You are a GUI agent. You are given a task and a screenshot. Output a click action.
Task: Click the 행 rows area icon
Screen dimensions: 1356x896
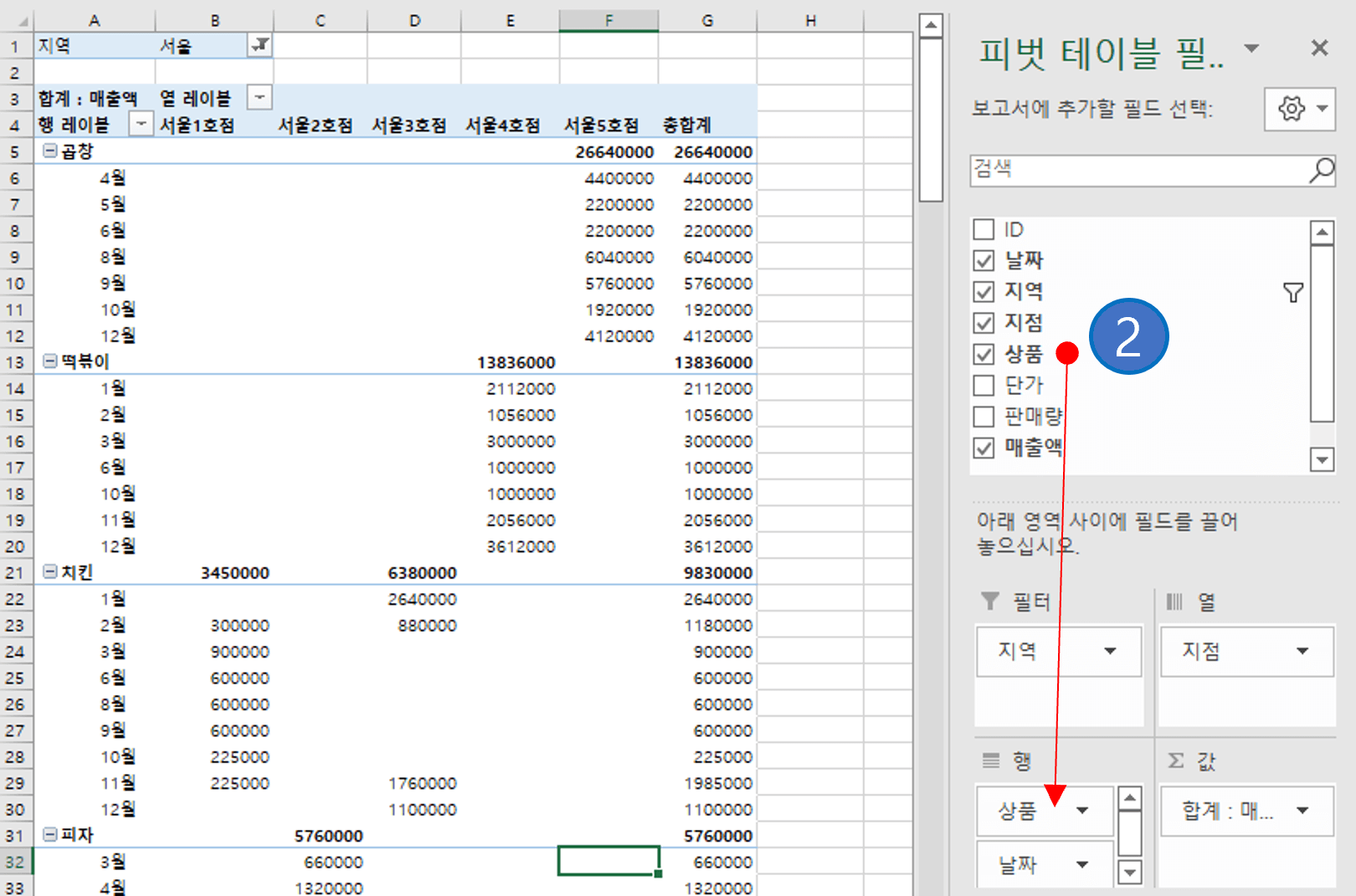pyautogui.click(x=990, y=760)
